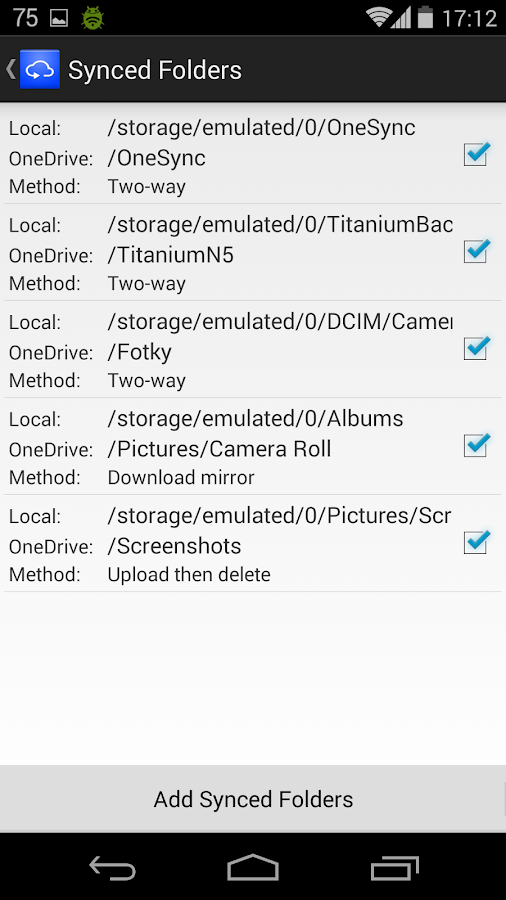The image size is (506, 900).
Task: Open the /Screenshots folder pair entry
Action: pos(253,543)
